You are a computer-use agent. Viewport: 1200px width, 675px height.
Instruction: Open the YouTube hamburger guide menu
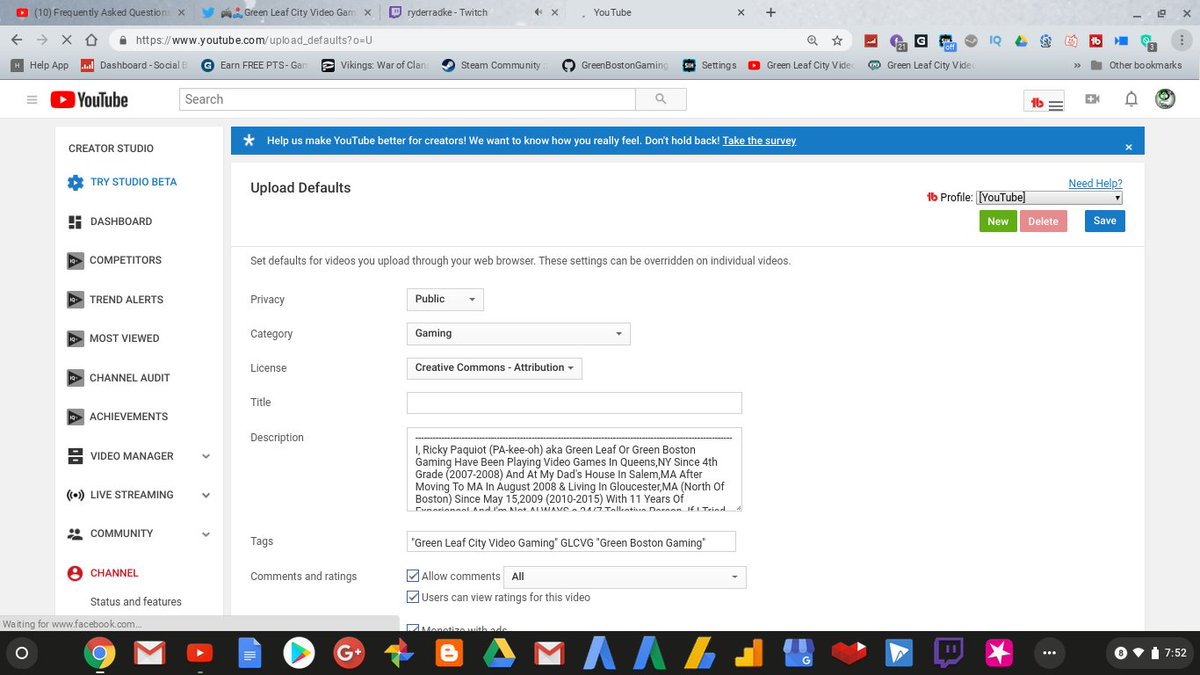coord(32,100)
